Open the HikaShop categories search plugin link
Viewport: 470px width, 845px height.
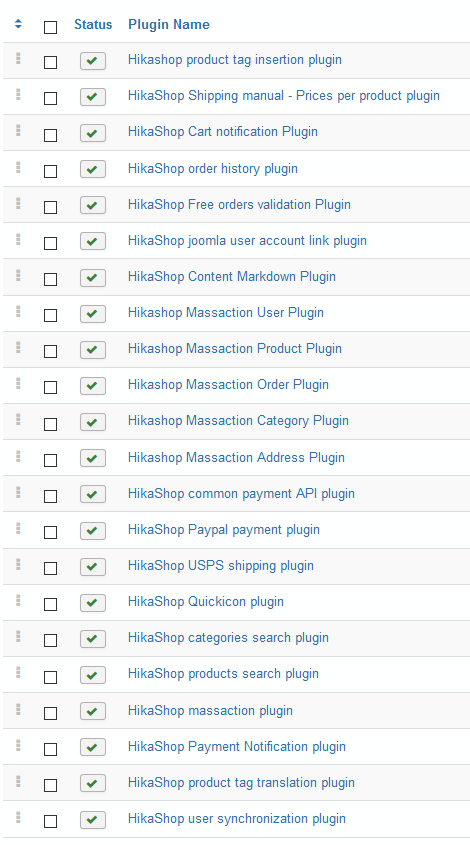click(x=228, y=638)
